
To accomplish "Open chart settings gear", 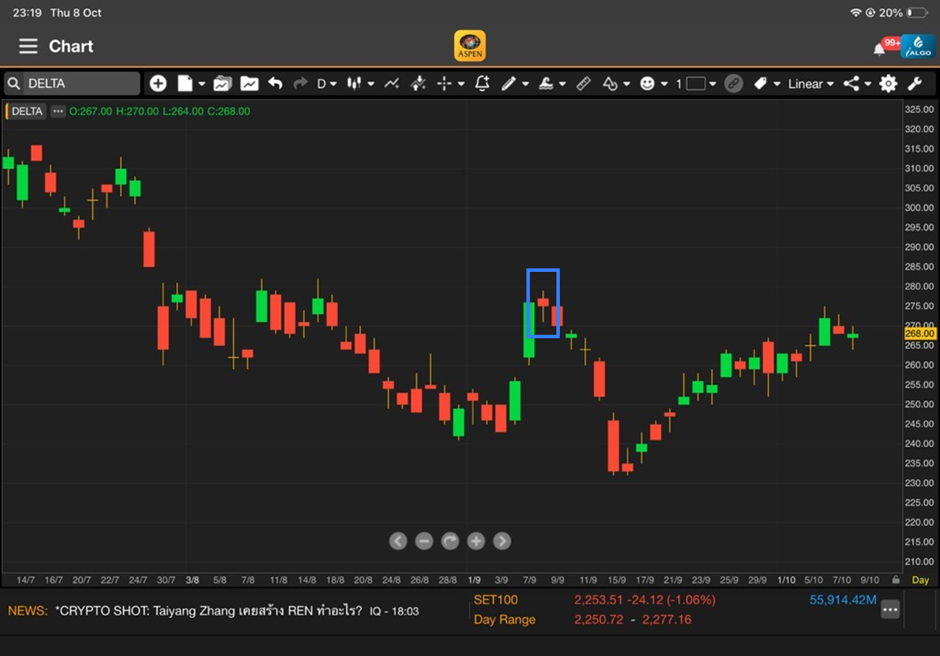I will point(888,83).
